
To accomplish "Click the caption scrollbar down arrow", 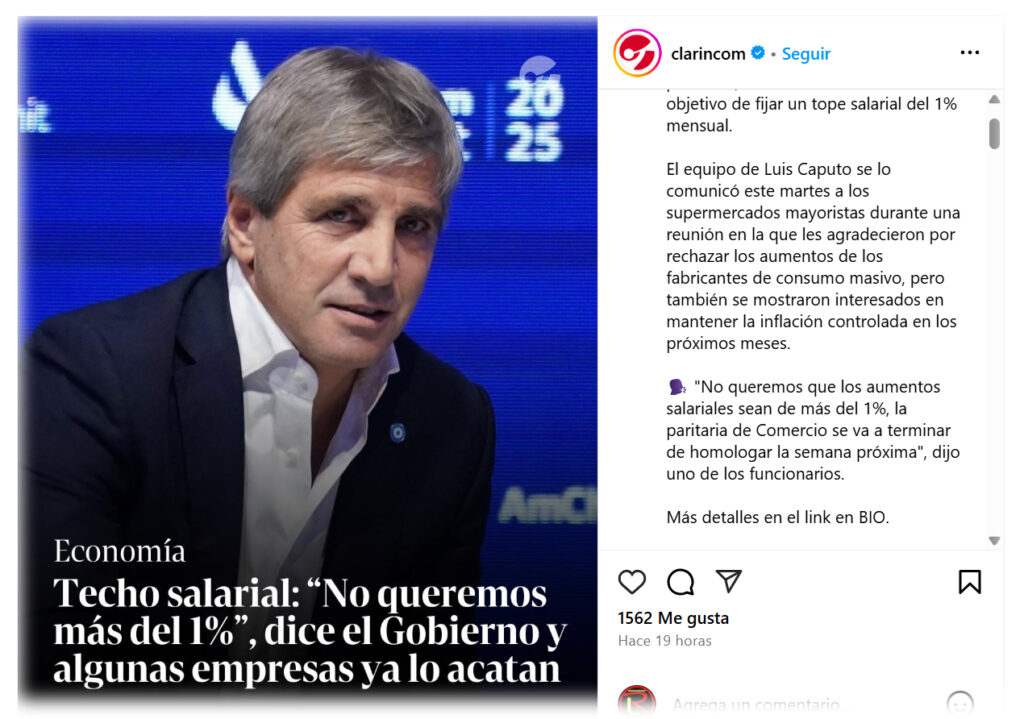I will tap(994, 540).
